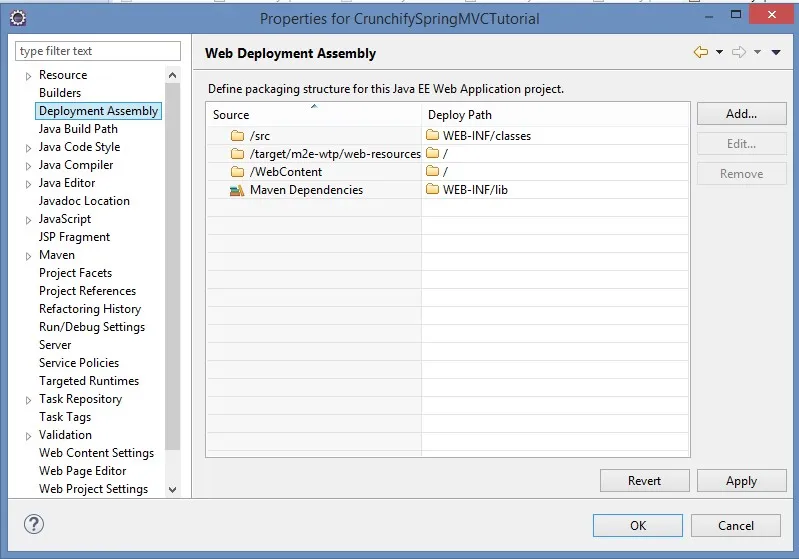The height and width of the screenshot is (559, 799).
Task: Expand the JavaScript node
Action: [x=29, y=220]
